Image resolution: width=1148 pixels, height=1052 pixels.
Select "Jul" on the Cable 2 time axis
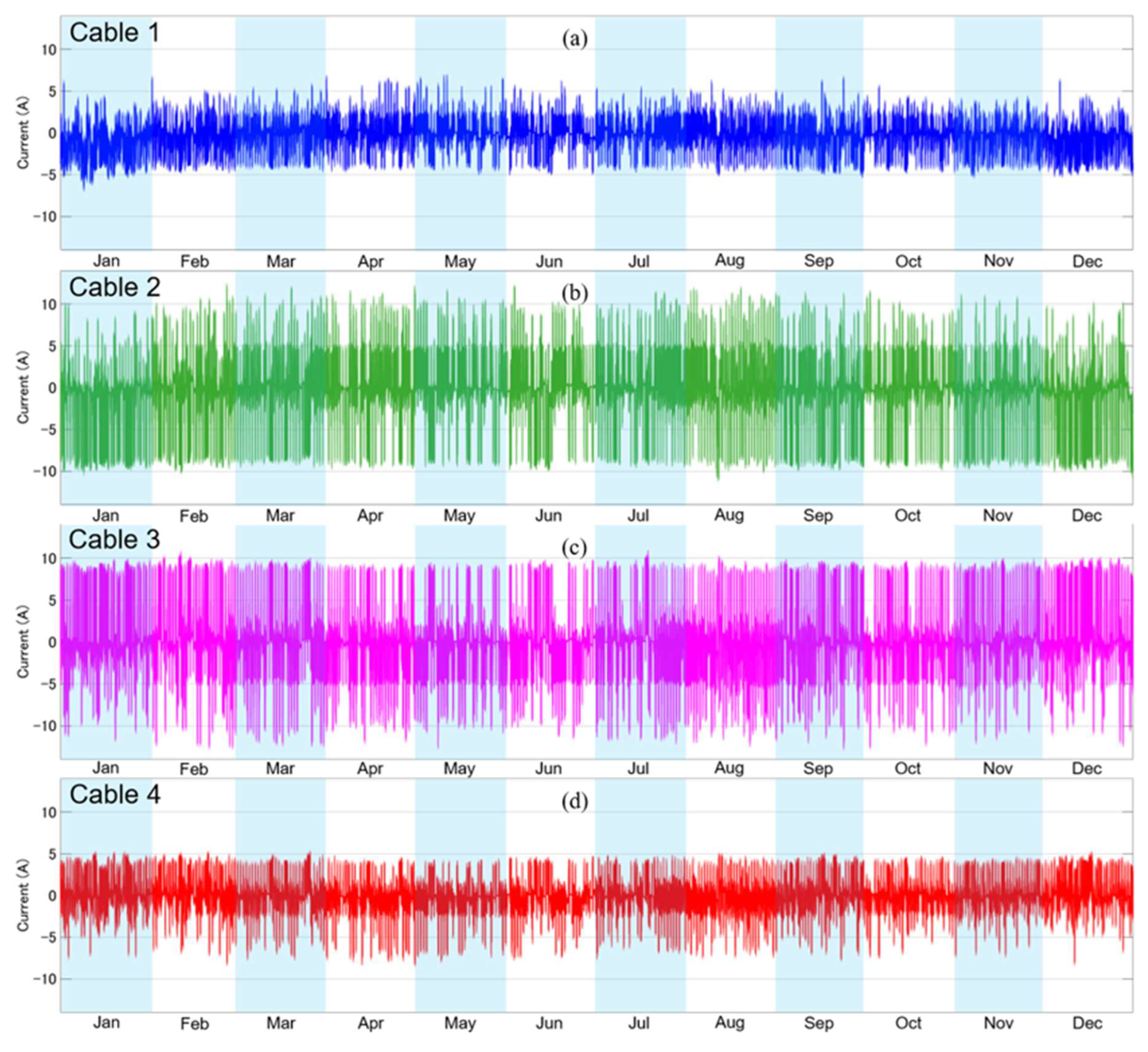(638, 515)
